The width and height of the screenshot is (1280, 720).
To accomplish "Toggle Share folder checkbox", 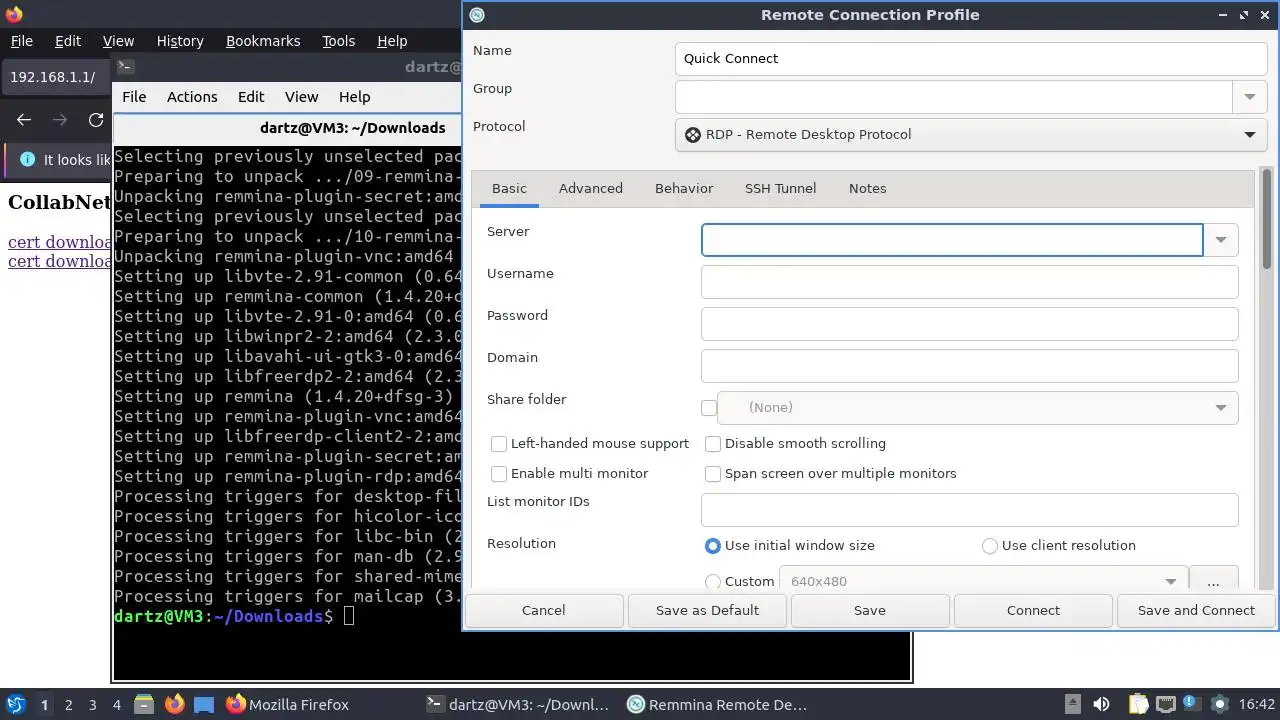I will pos(709,407).
